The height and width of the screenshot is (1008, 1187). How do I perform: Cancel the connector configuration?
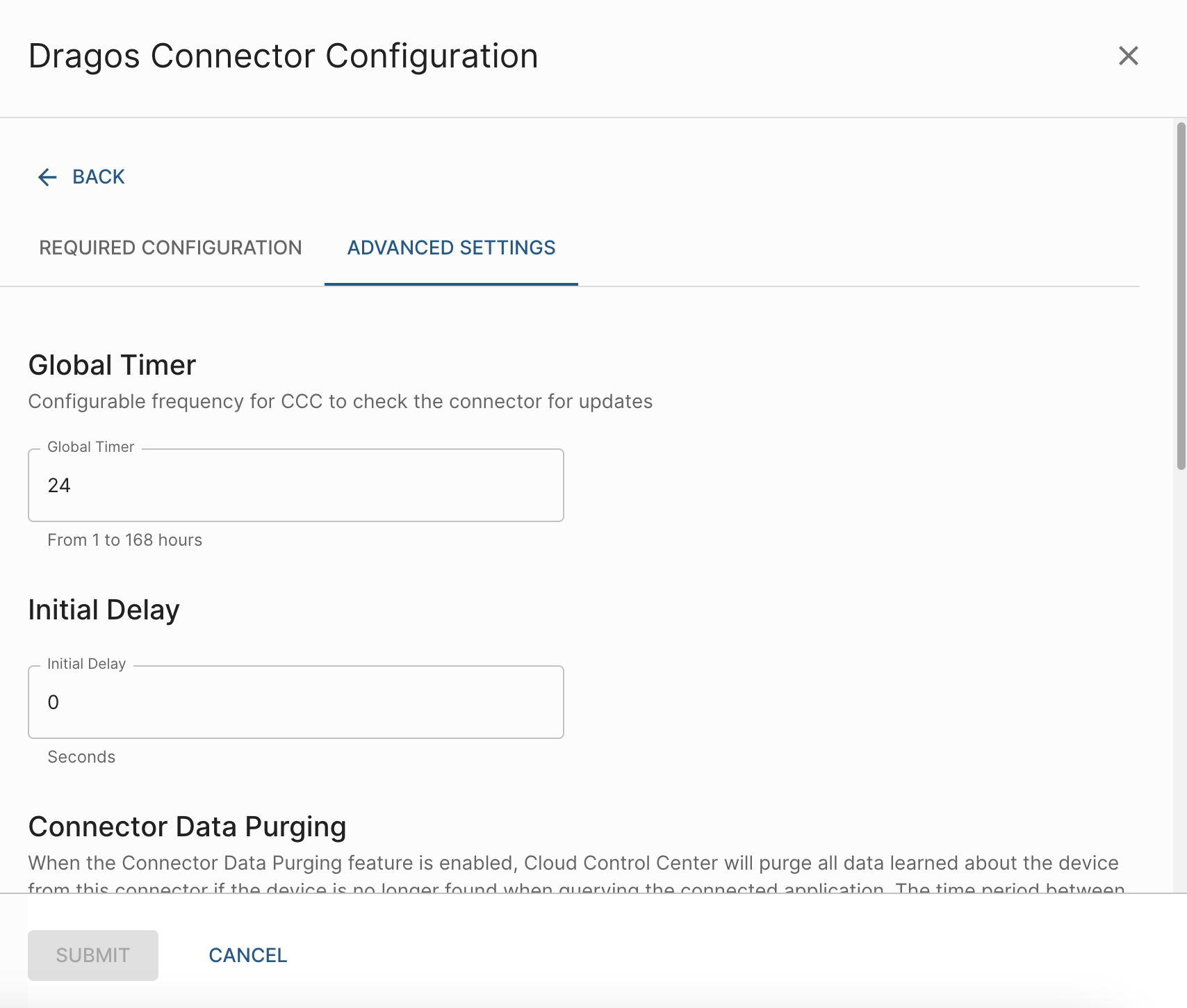pyautogui.click(x=247, y=955)
